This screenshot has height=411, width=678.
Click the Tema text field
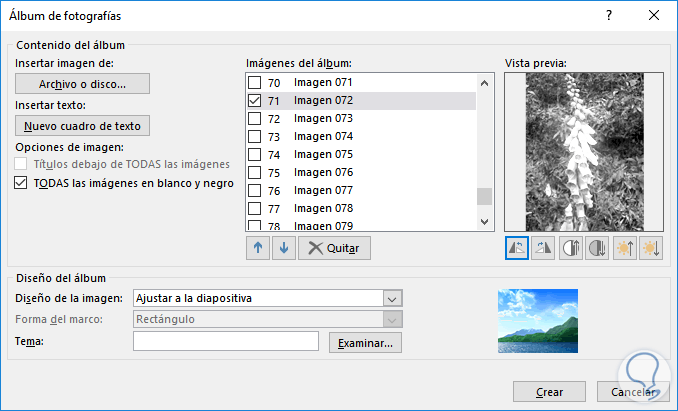(x=226, y=342)
